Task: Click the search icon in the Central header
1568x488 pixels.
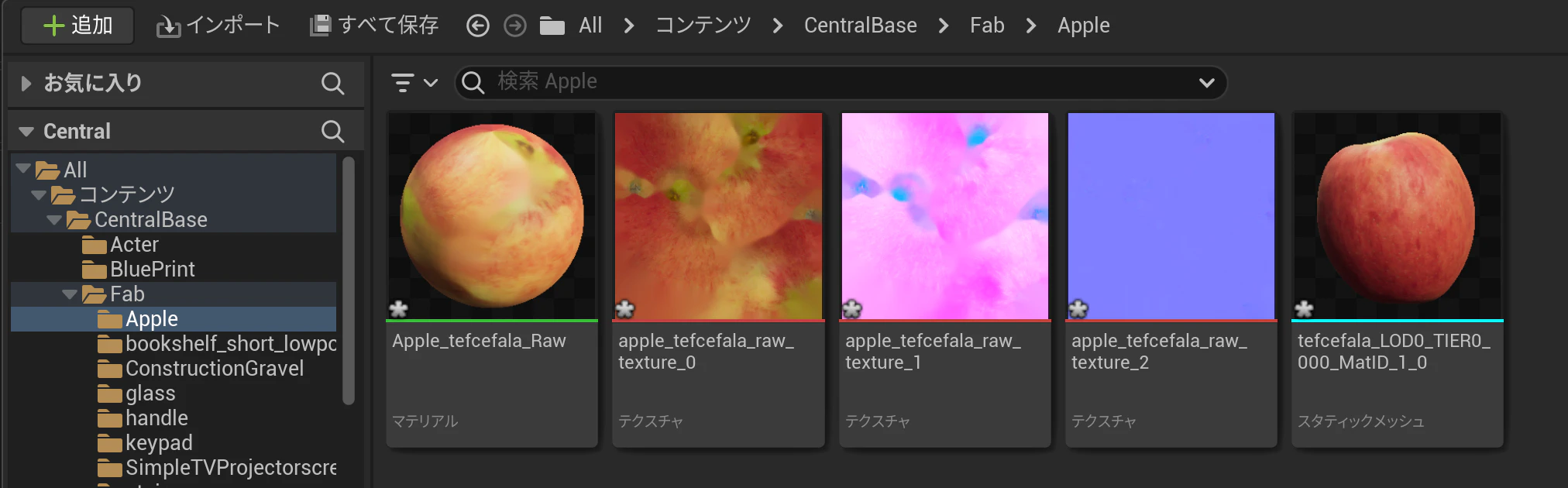Action: pos(332,132)
